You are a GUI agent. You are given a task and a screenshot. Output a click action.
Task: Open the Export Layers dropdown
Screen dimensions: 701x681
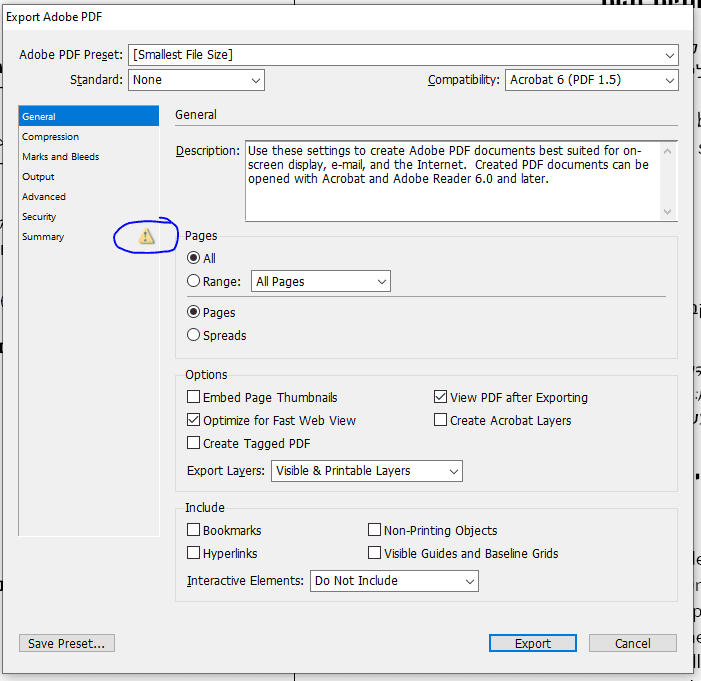367,471
